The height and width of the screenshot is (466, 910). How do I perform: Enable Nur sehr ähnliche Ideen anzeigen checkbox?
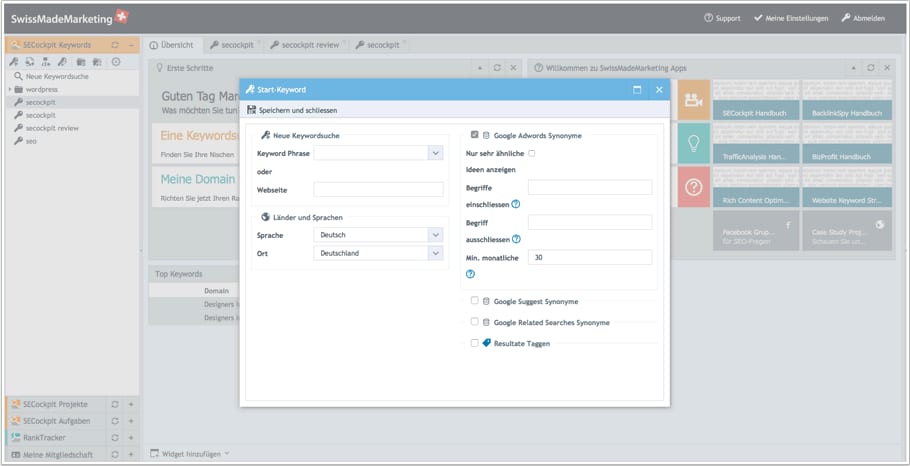pyautogui.click(x=532, y=153)
